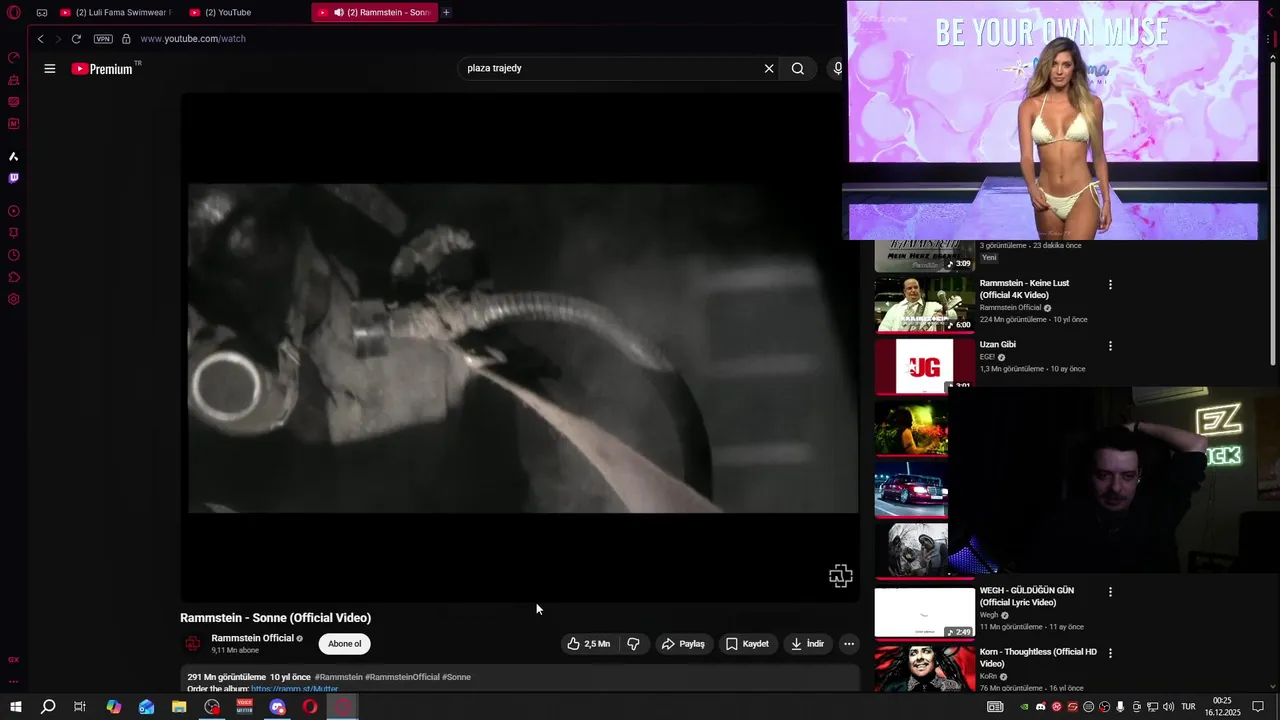Dislike the video

coord(633,644)
